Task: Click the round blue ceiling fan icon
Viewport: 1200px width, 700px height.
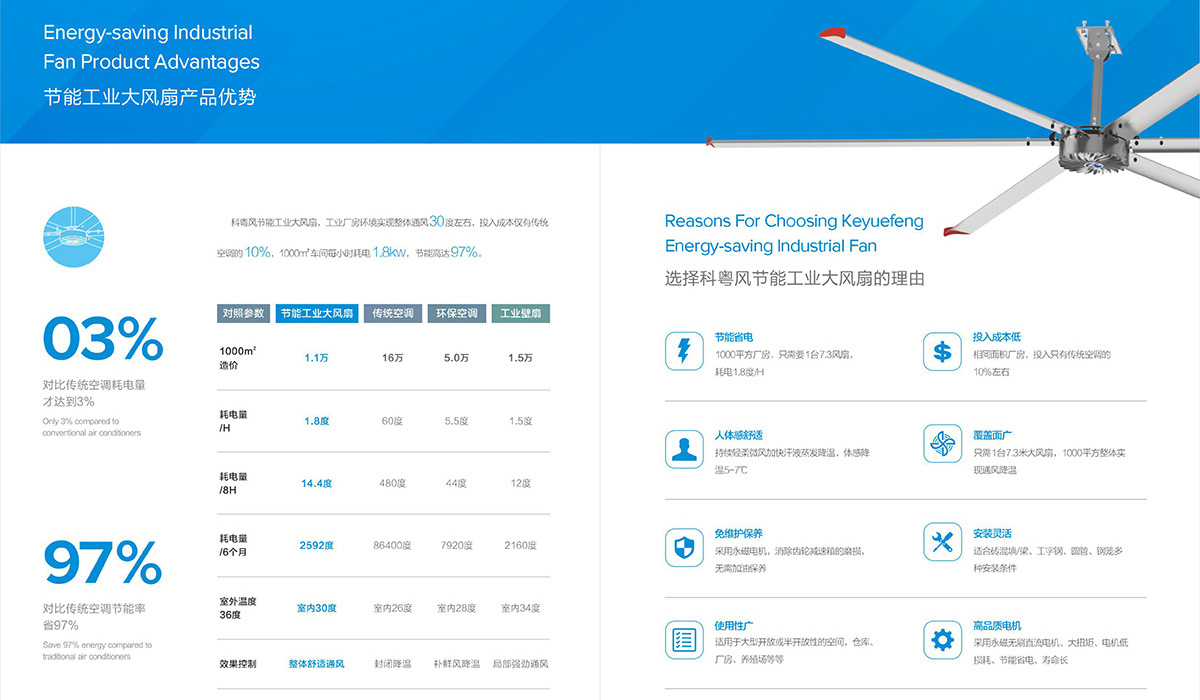Action: (x=73, y=237)
